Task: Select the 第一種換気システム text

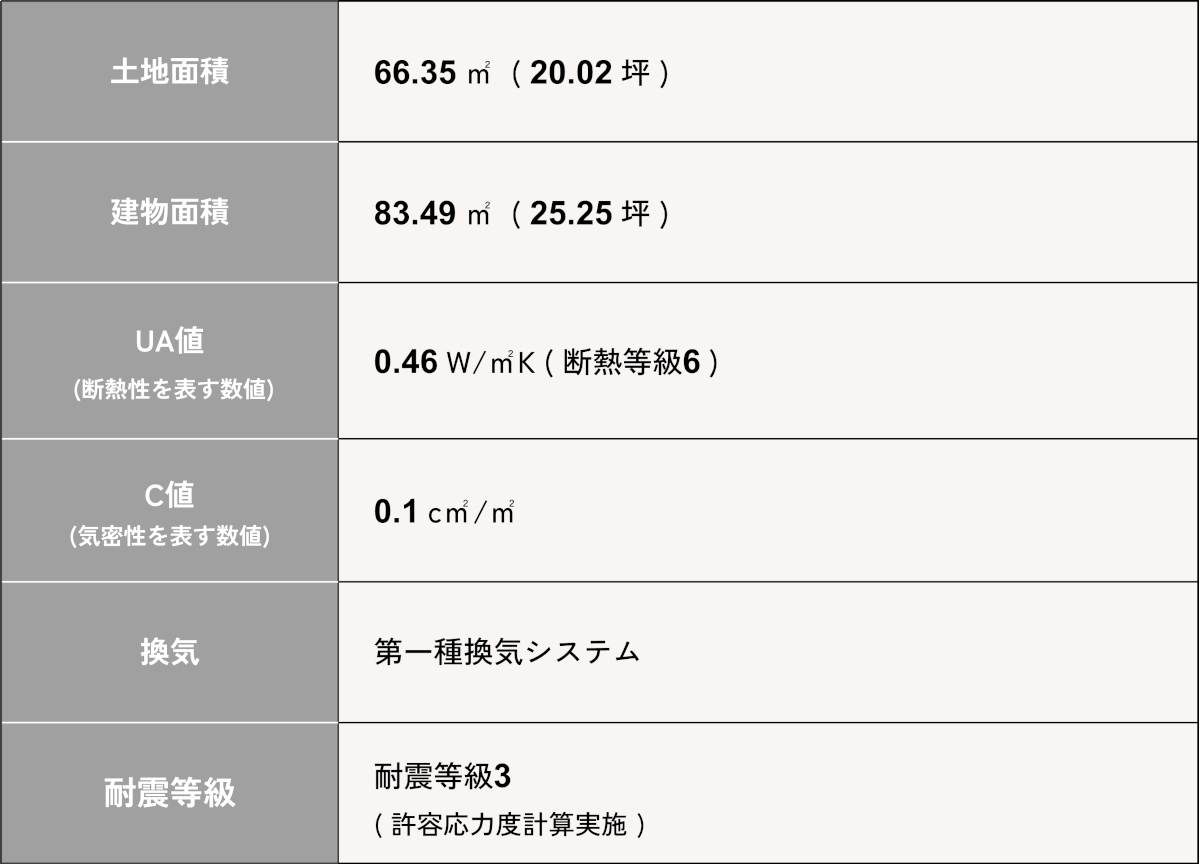Action: (x=507, y=653)
